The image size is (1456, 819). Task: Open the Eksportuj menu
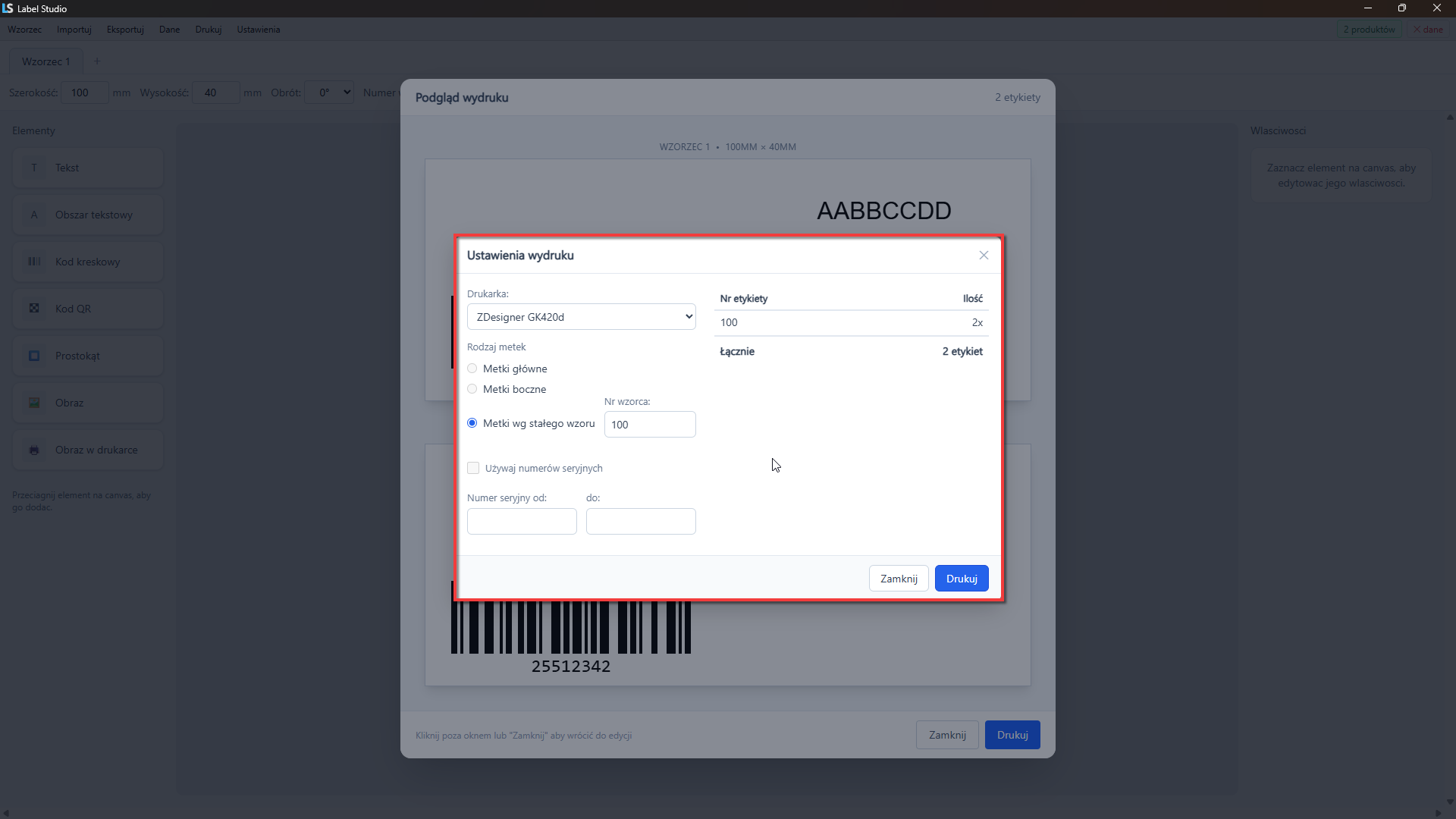click(125, 30)
